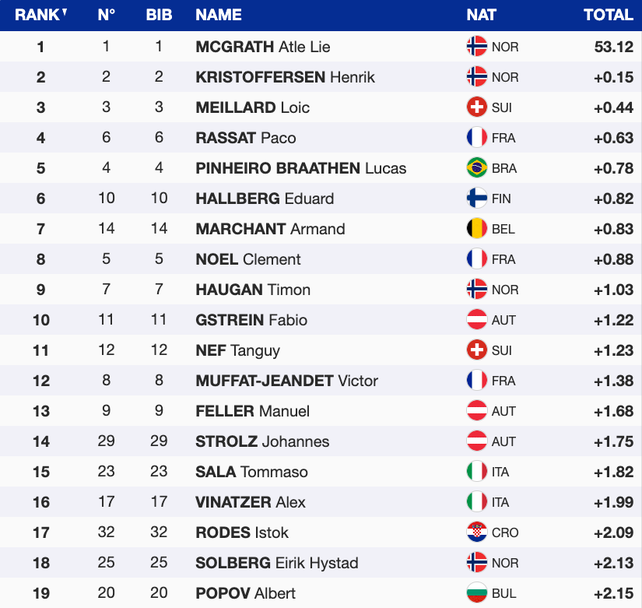Click Swiss flag icon beside Meillard
This screenshot has height=608, width=642.
tap(477, 107)
